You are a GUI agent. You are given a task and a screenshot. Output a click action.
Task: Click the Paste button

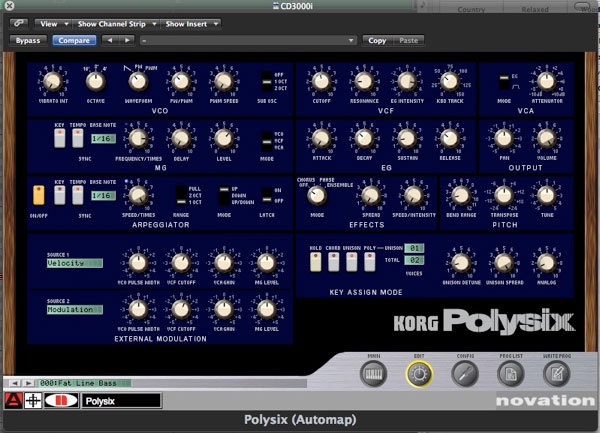coord(409,40)
